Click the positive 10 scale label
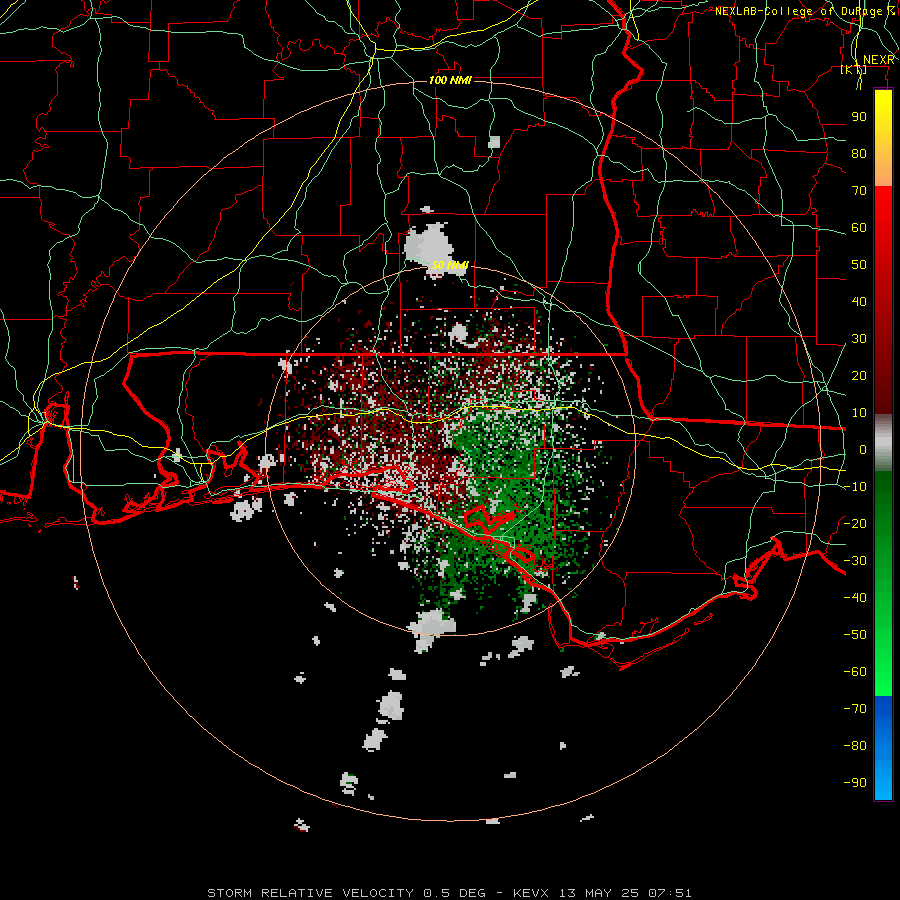 coord(859,413)
